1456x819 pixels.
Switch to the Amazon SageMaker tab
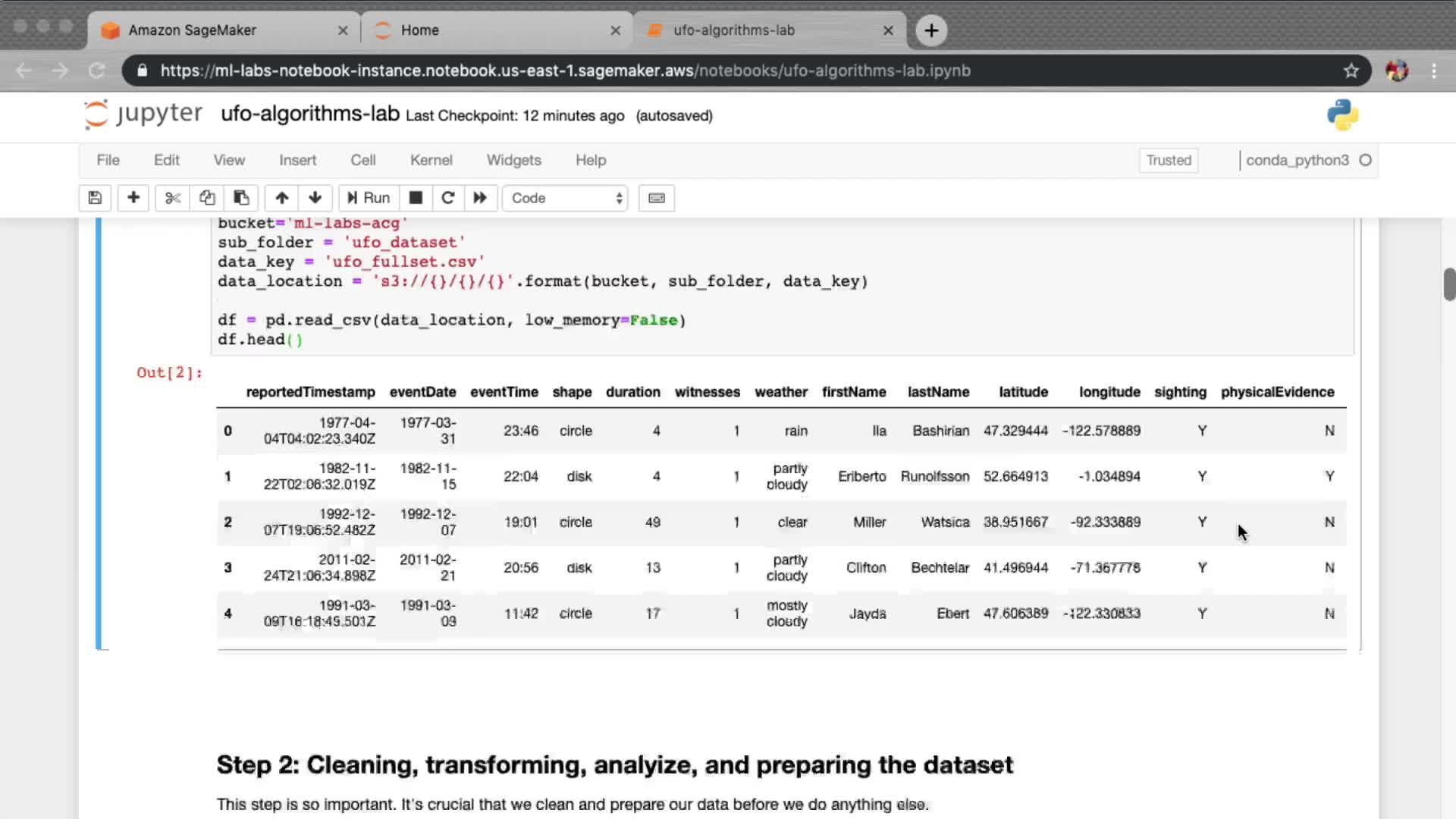(193, 30)
